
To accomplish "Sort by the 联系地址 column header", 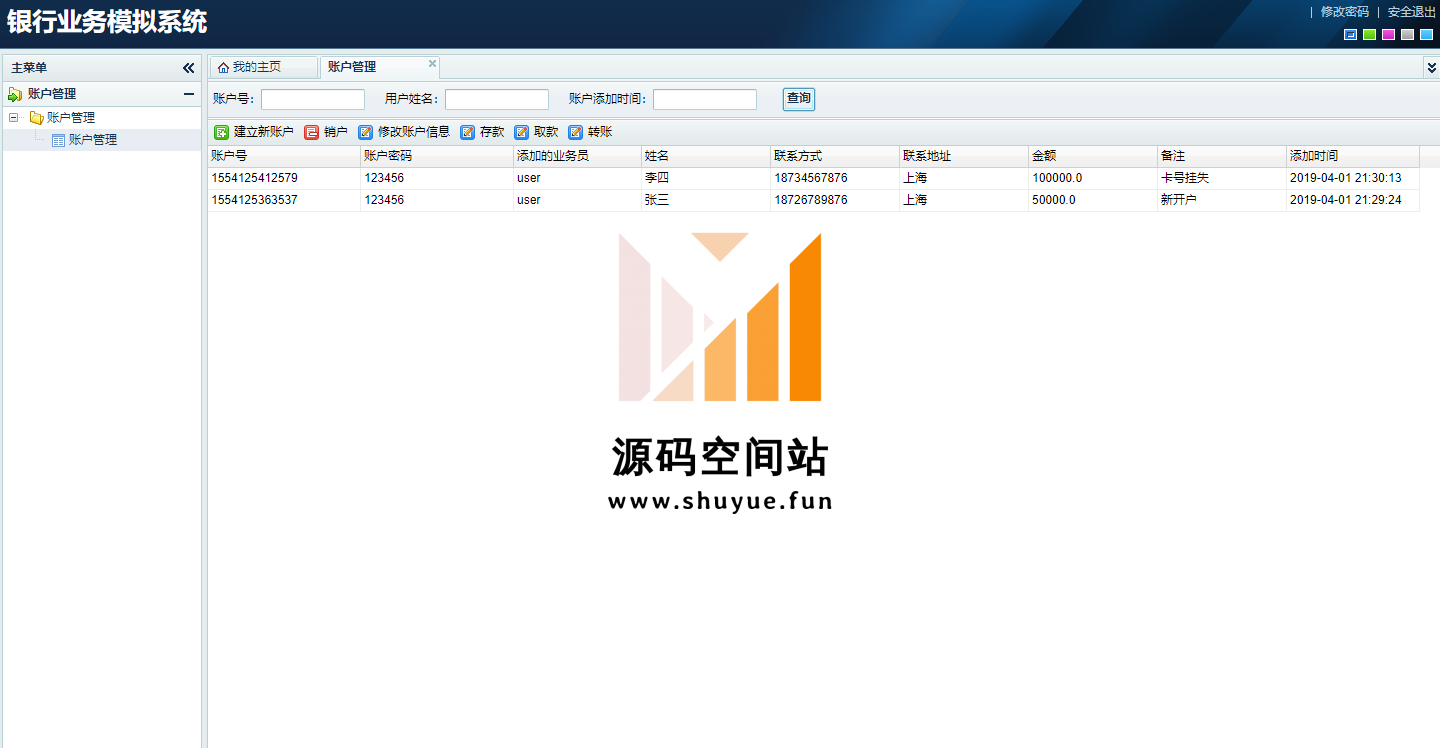I will click(964, 156).
